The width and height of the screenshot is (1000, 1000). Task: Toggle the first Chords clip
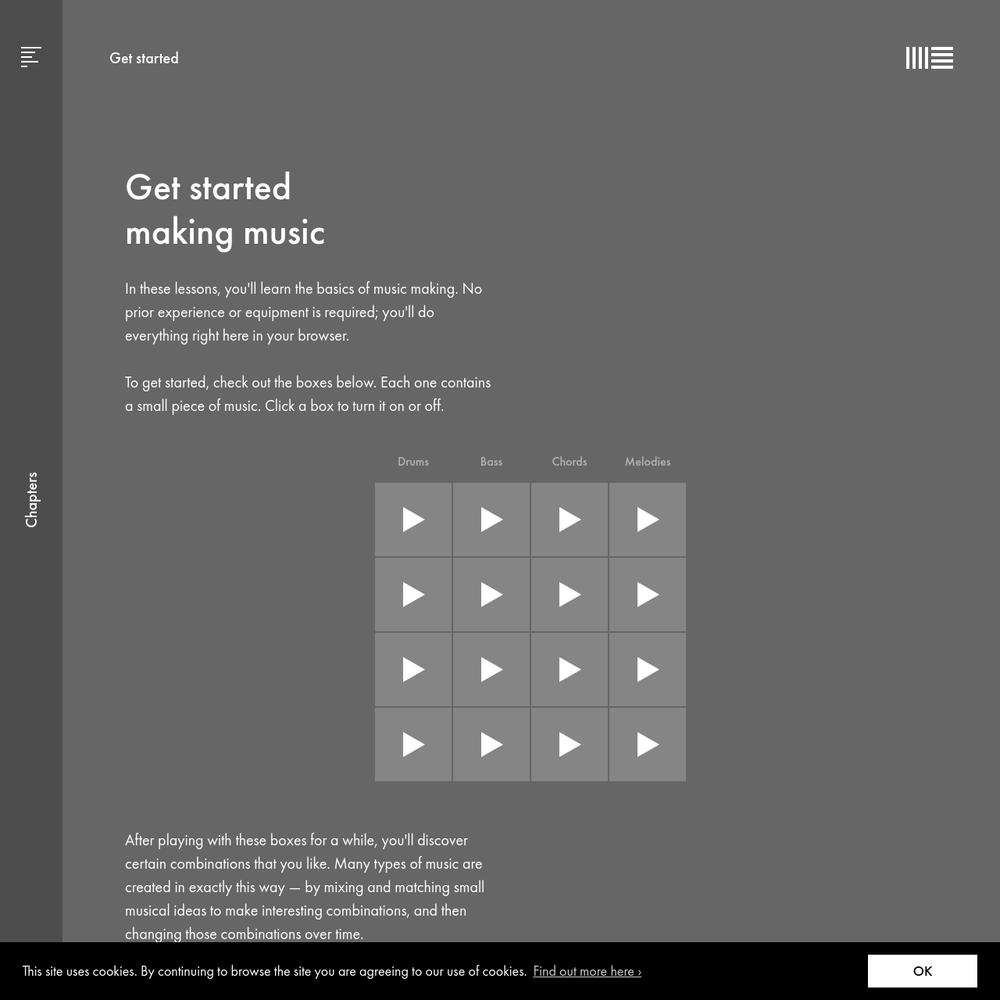569,520
